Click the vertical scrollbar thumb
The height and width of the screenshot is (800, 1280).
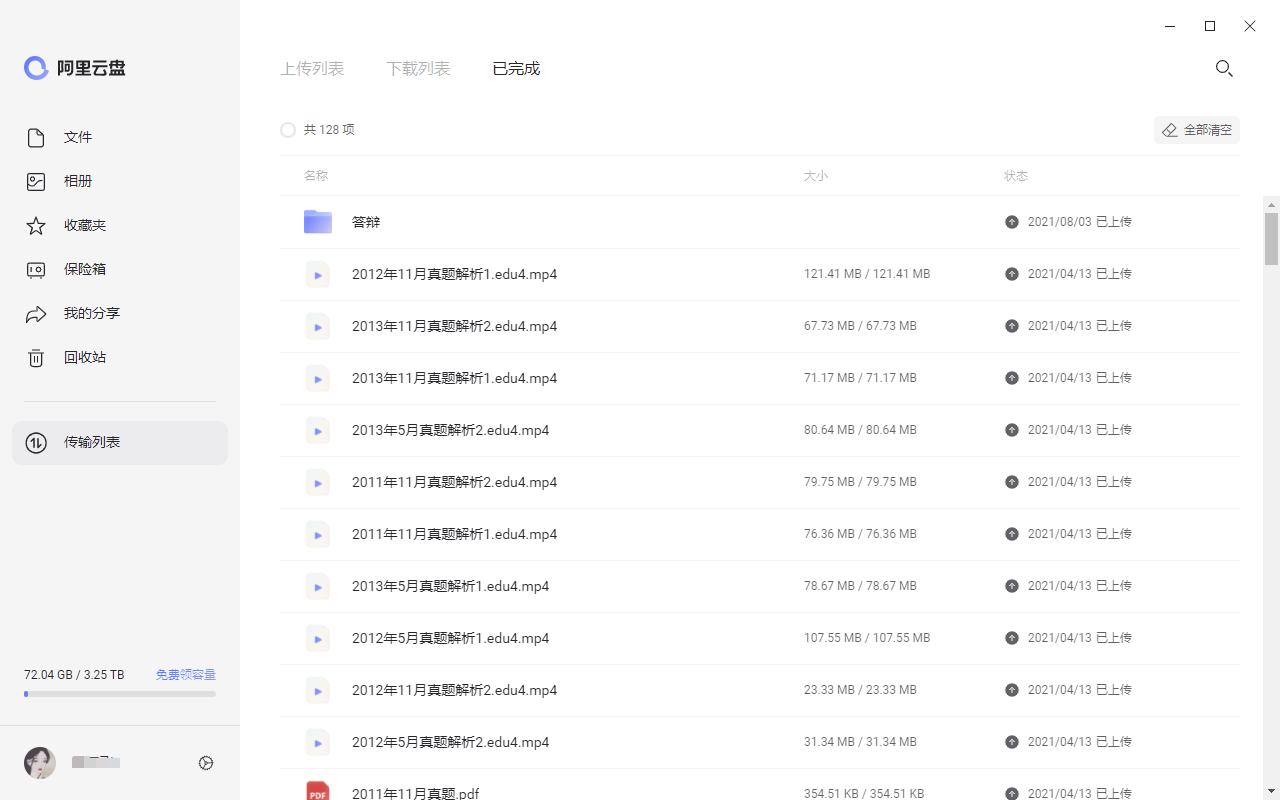pyautogui.click(x=1271, y=238)
